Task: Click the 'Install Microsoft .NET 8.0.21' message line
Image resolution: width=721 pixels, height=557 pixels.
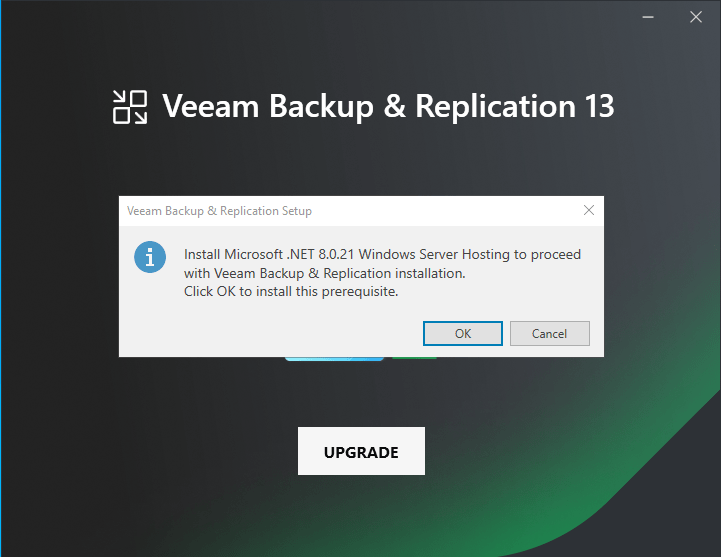Action: tap(382, 254)
